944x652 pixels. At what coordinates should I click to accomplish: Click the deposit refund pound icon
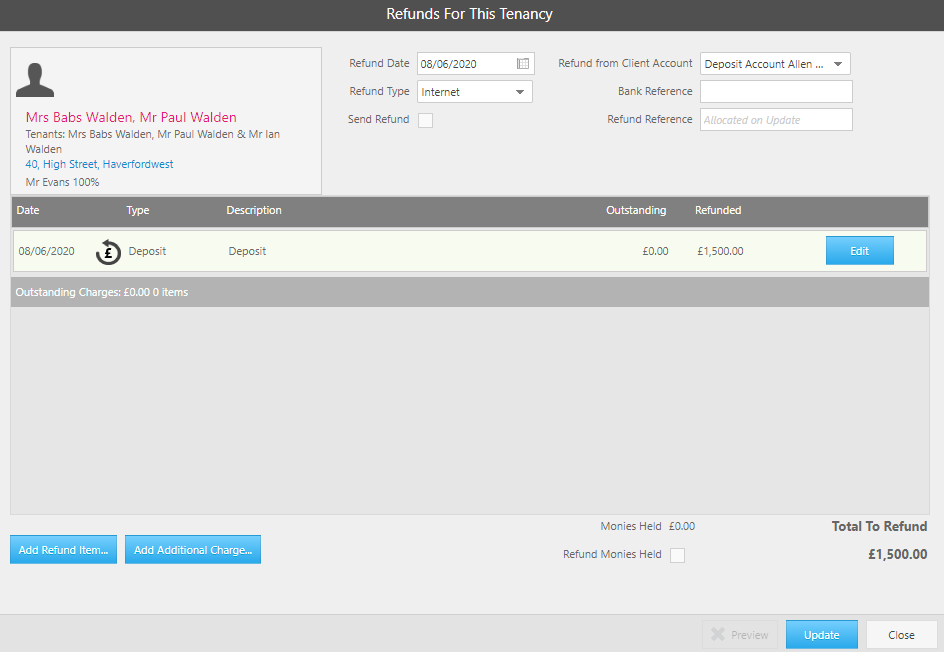point(108,252)
